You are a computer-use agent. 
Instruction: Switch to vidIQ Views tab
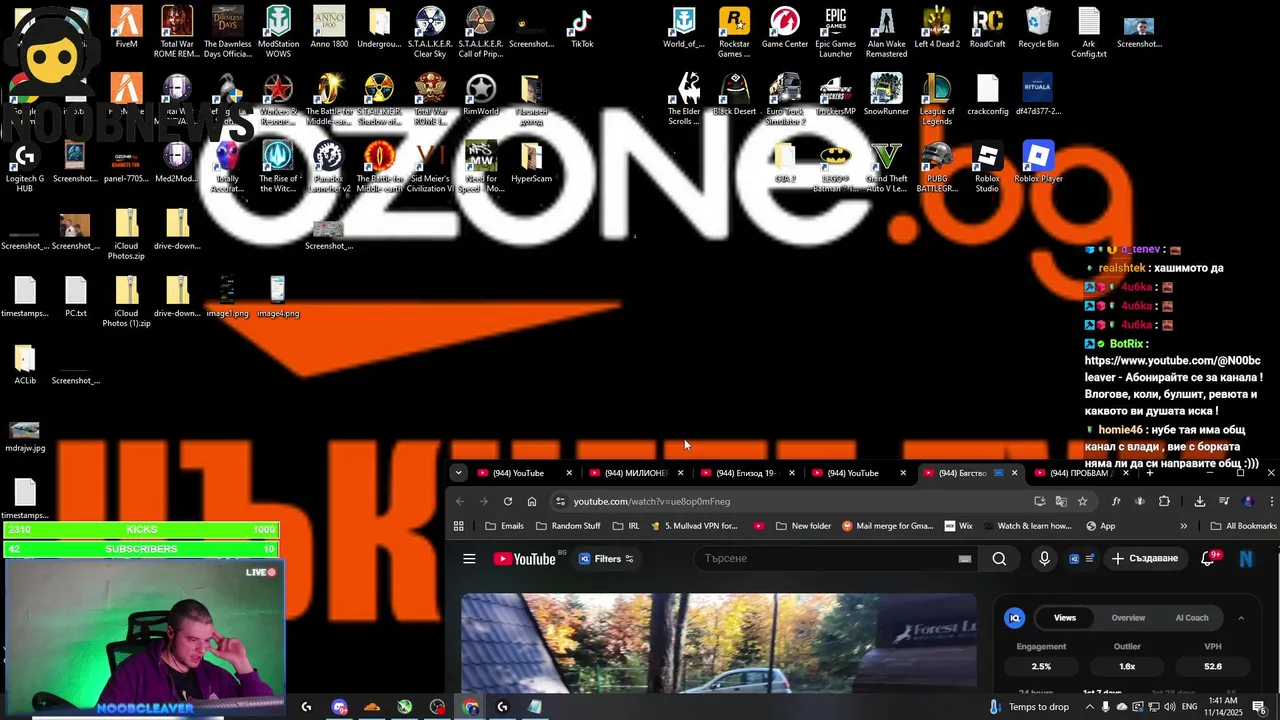1064,618
